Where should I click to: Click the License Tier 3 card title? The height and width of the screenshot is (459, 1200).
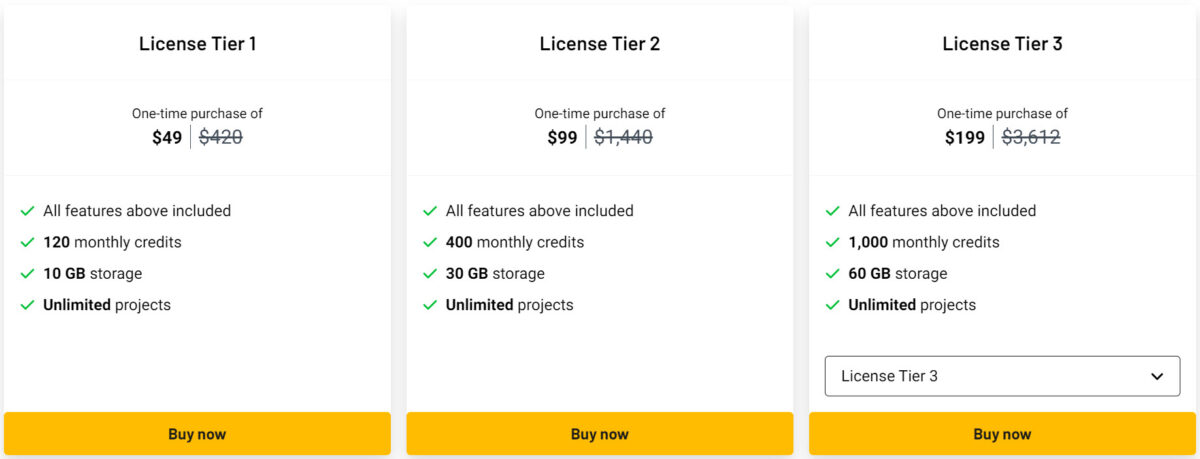click(1002, 44)
